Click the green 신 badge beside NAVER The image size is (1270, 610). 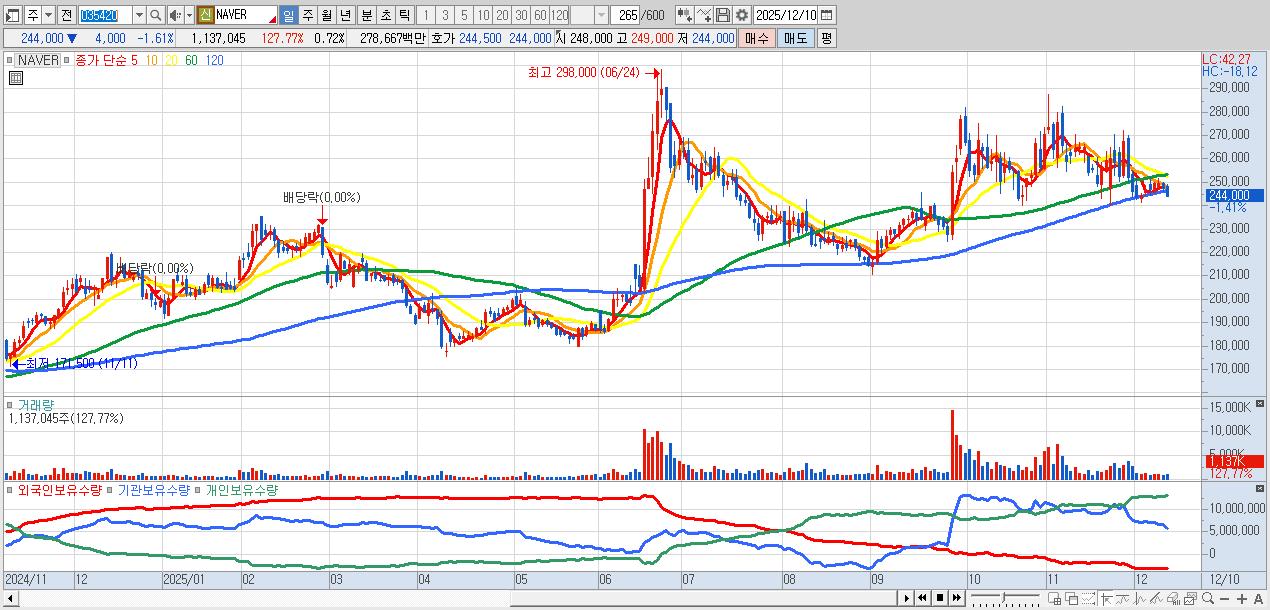tap(205, 15)
